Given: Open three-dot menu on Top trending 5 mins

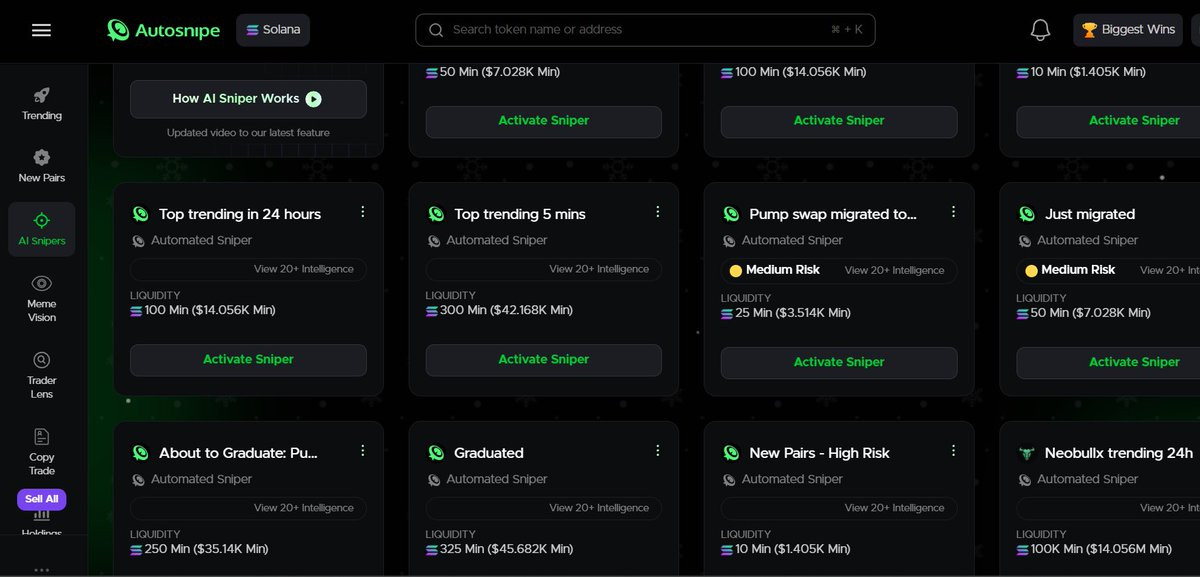Looking at the screenshot, I should [x=658, y=212].
